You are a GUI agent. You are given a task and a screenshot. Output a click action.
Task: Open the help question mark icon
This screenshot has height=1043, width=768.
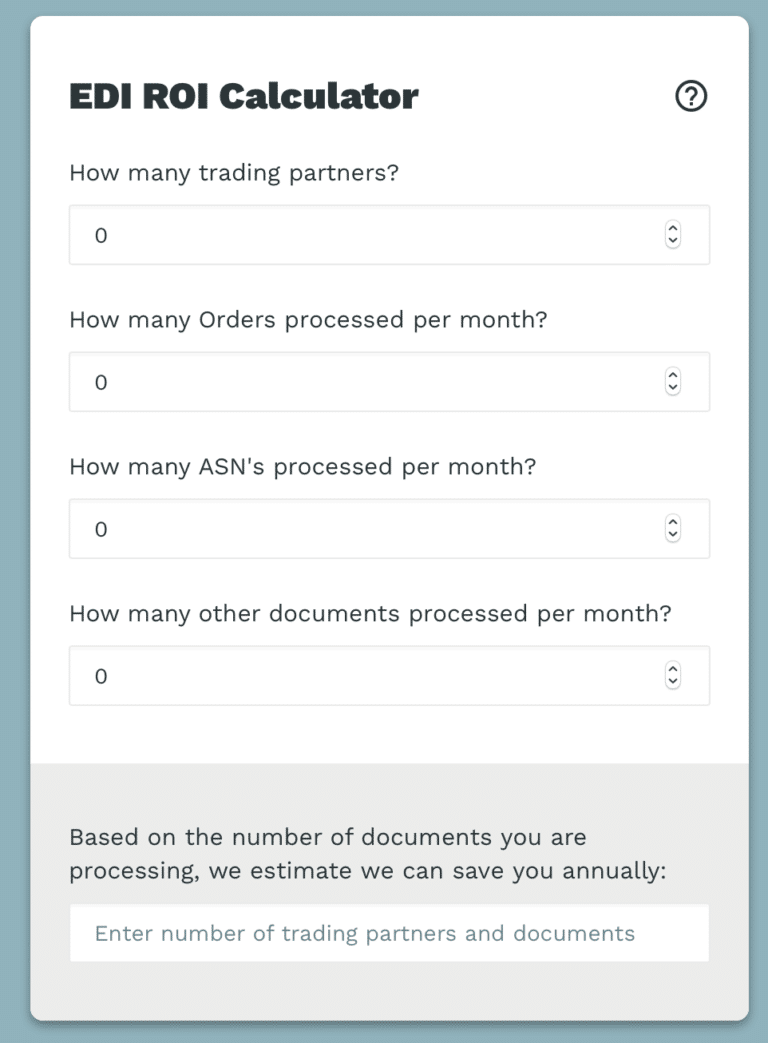pyautogui.click(x=691, y=96)
